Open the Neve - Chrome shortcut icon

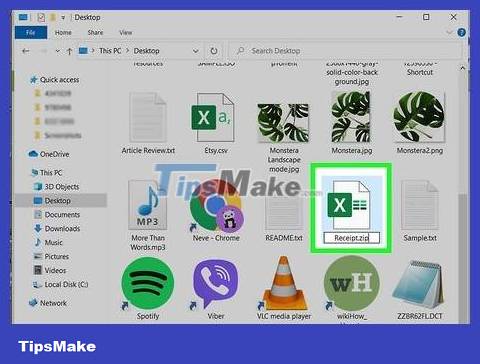tap(216, 207)
